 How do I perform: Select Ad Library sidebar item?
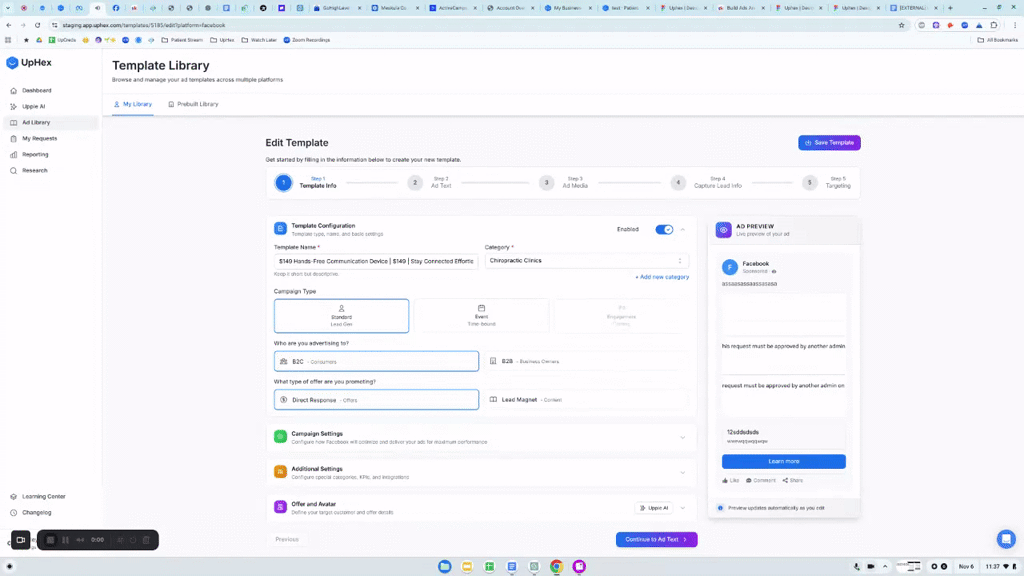[x=51, y=122]
